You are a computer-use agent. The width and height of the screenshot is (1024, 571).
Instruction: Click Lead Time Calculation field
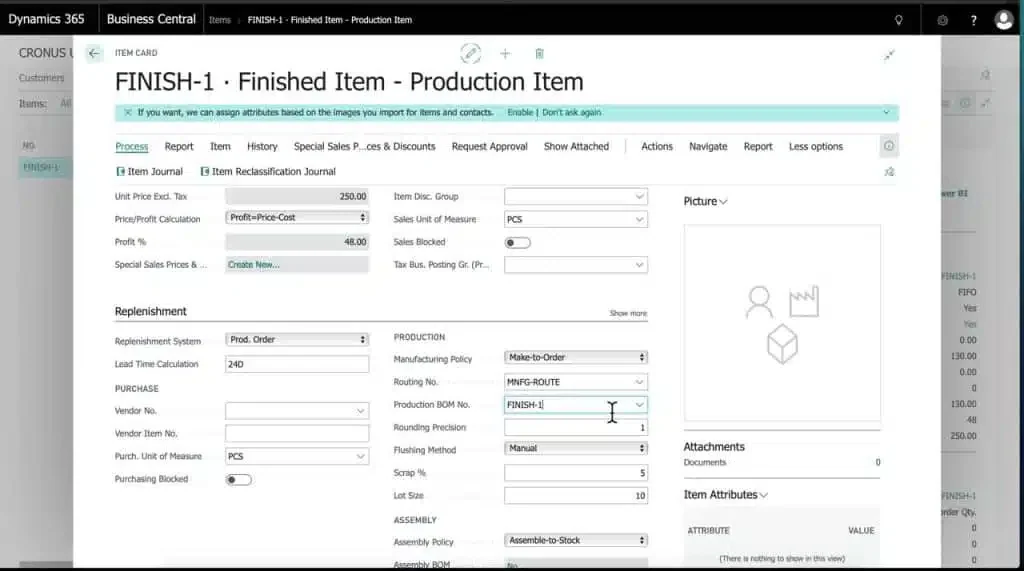[297, 364]
